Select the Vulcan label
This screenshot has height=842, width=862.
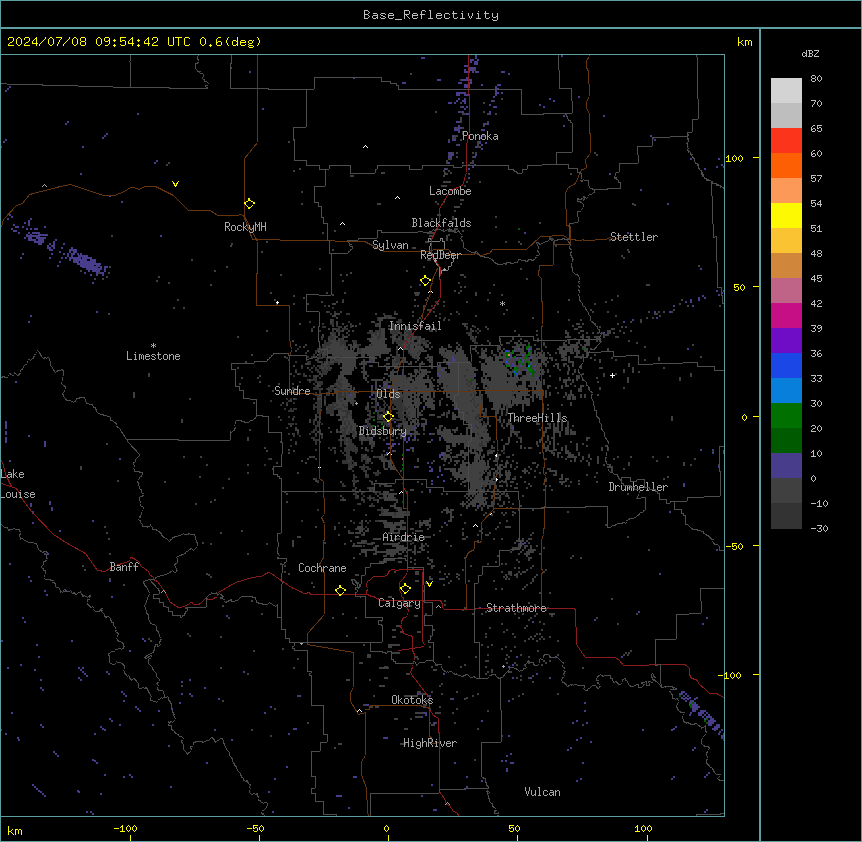[x=543, y=792]
